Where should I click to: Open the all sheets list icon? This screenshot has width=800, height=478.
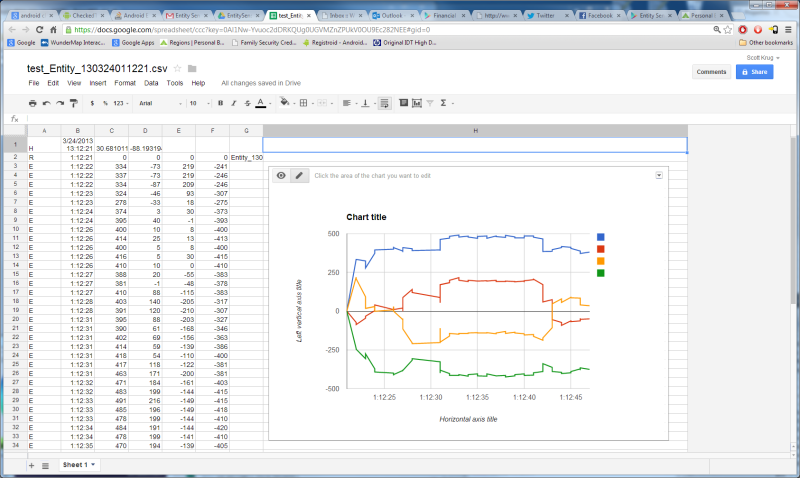coord(45,465)
